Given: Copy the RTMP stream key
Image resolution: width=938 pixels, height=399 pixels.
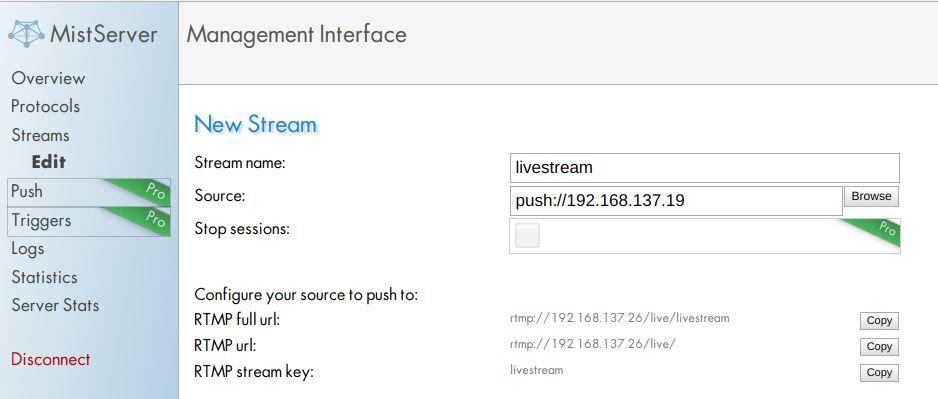Looking at the screenshot, I should (x=879, y=373).
